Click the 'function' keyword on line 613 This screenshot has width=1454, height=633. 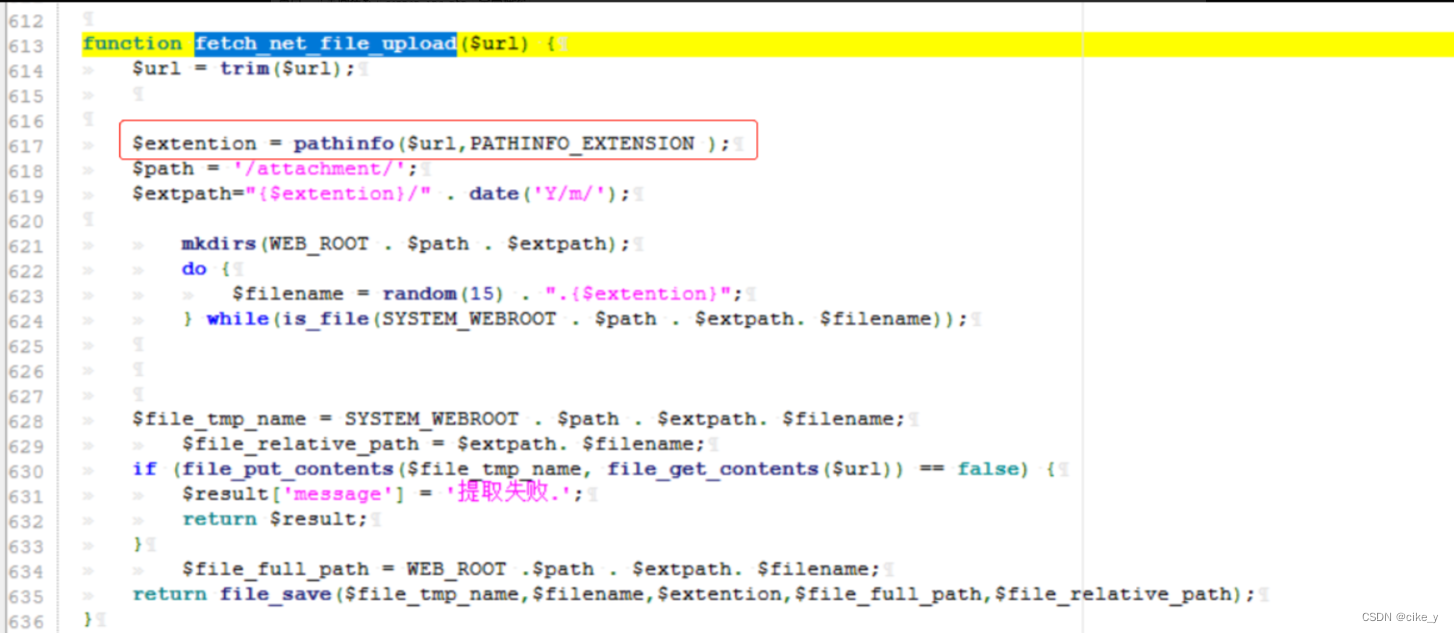tap(132, 44)
